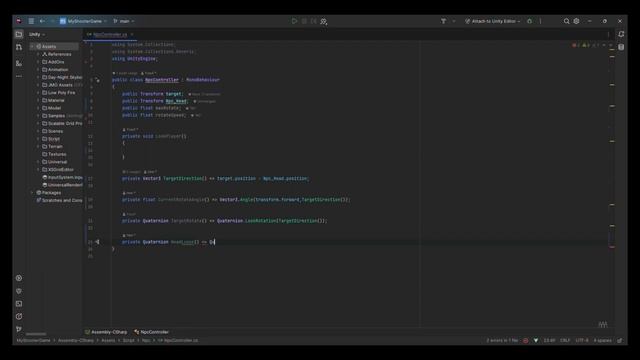Select the Universal folder
This screenshot has height=360, width=640.
tap(55, 162)
